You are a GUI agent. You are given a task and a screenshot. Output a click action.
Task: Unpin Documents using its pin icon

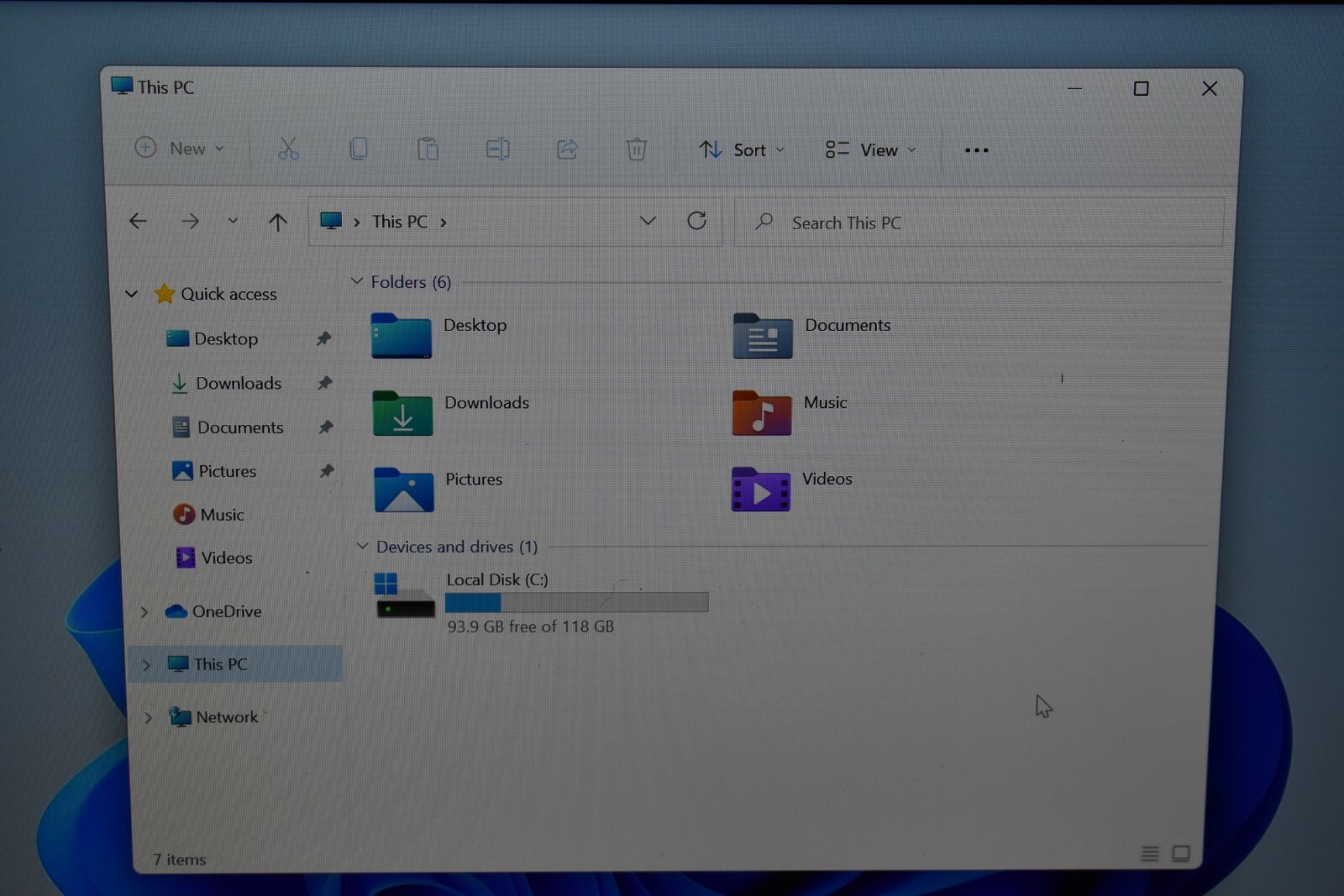coord(326,427)
